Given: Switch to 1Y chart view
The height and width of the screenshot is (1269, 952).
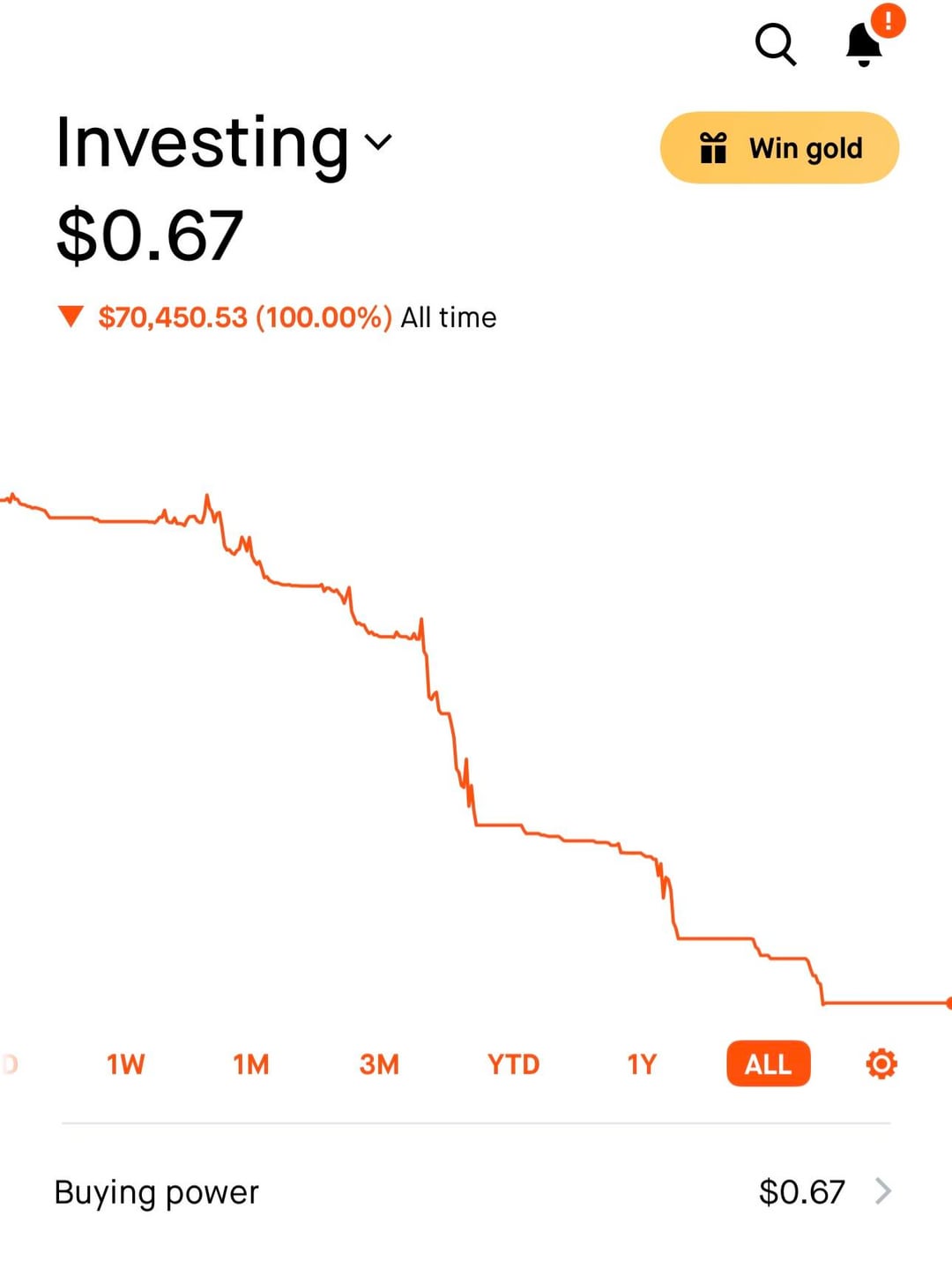Looking at the screenshot, I should [642, 1064].
